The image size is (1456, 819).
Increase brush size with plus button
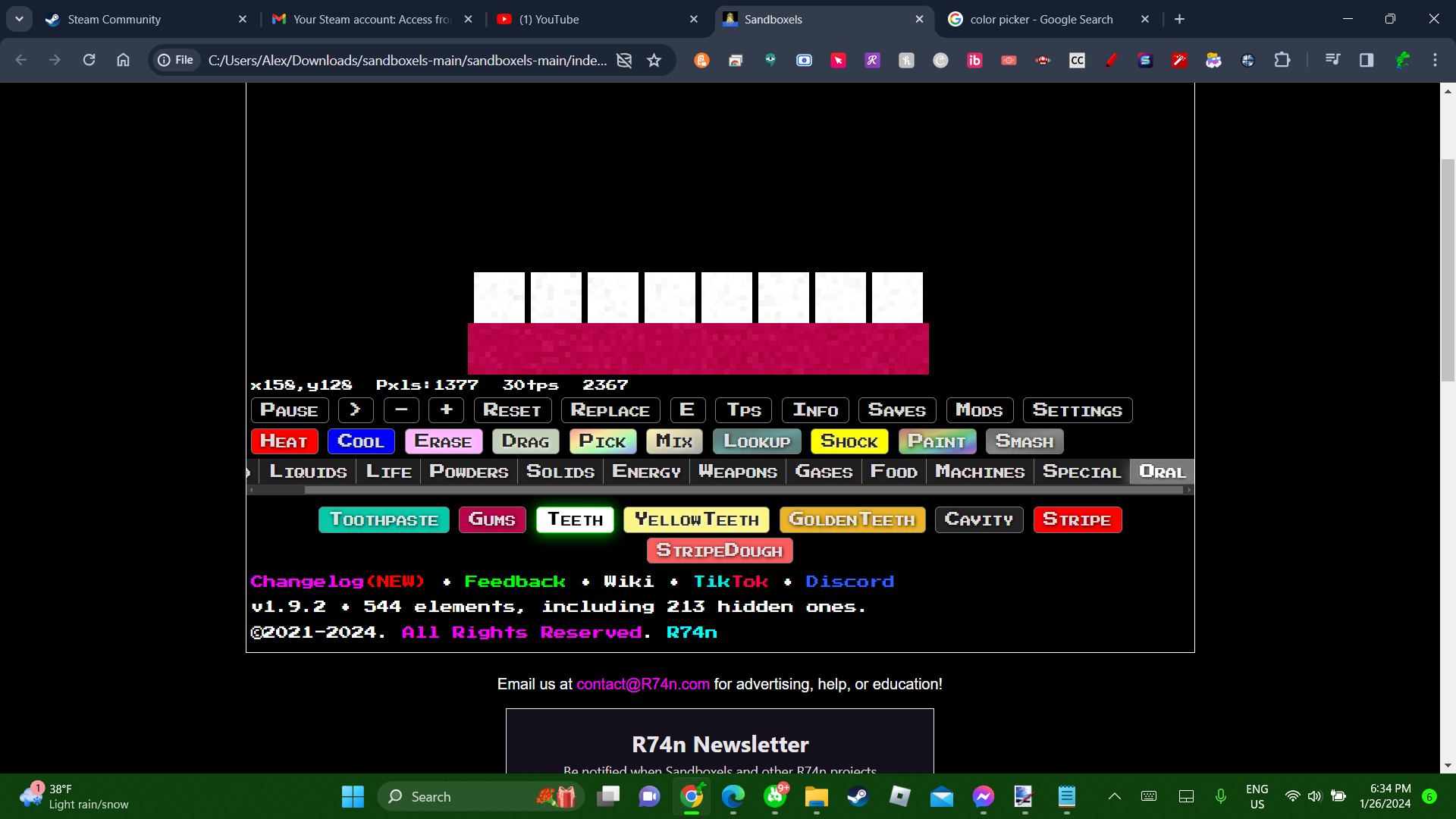coord(446,410)
